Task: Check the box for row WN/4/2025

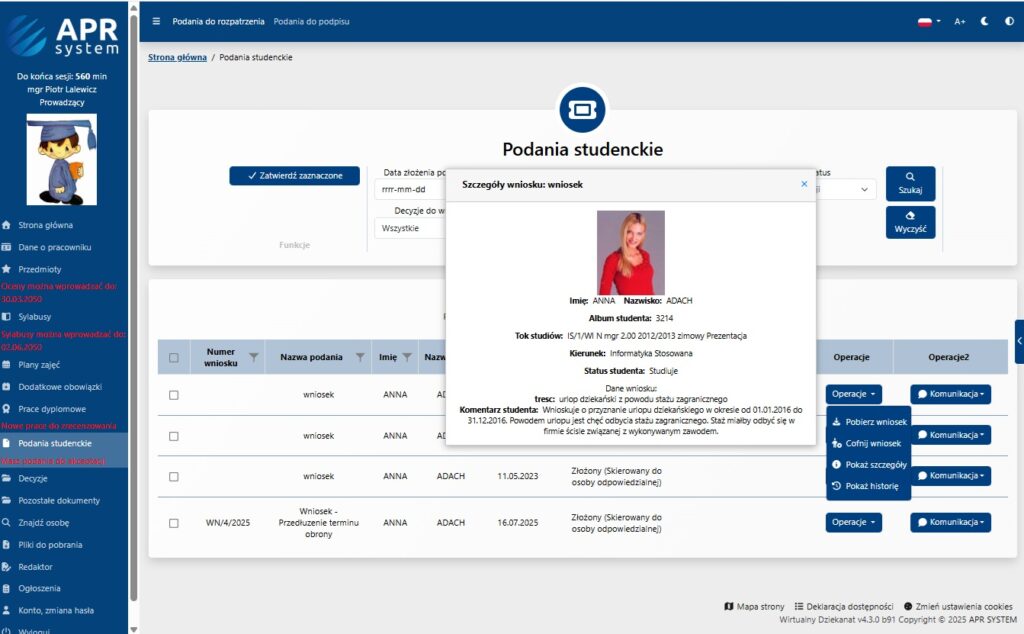Action: click(x=174, y=523)
